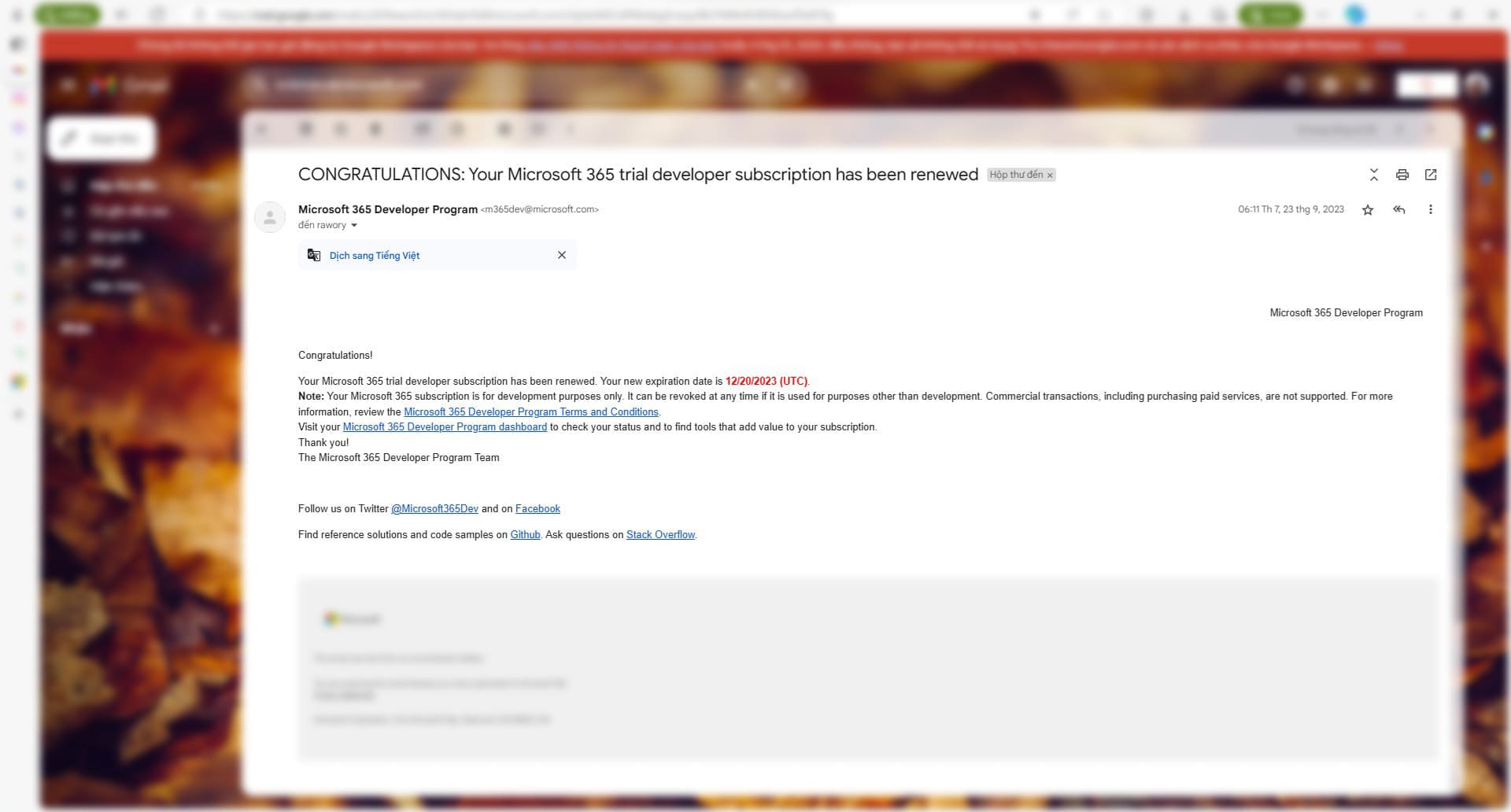This screenshot has width=1511, height=812.
Task: Open the Facebook link
Action: (x=538, y=509)
